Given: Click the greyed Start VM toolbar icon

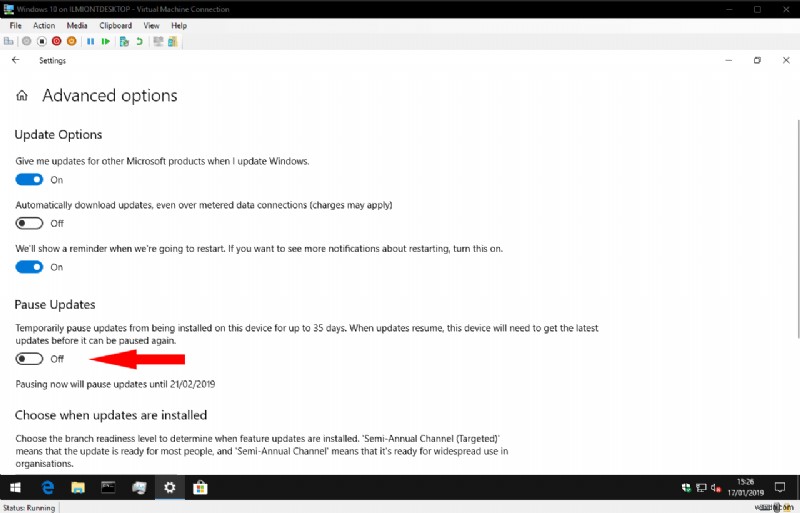Looking at the screenshot, I should (x=27, y=41).
